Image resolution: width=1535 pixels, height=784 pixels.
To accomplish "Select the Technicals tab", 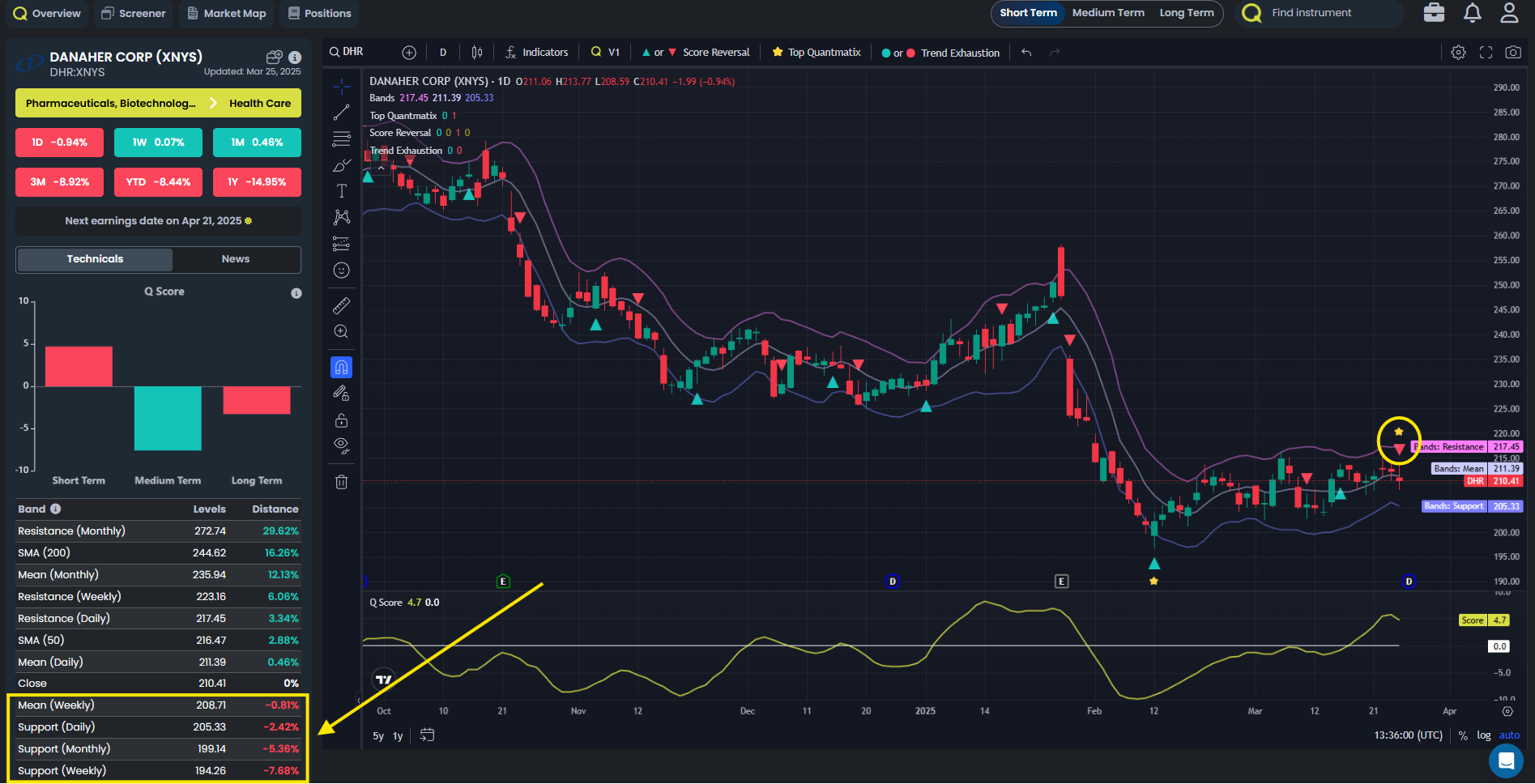I will (x=95, y=259).
